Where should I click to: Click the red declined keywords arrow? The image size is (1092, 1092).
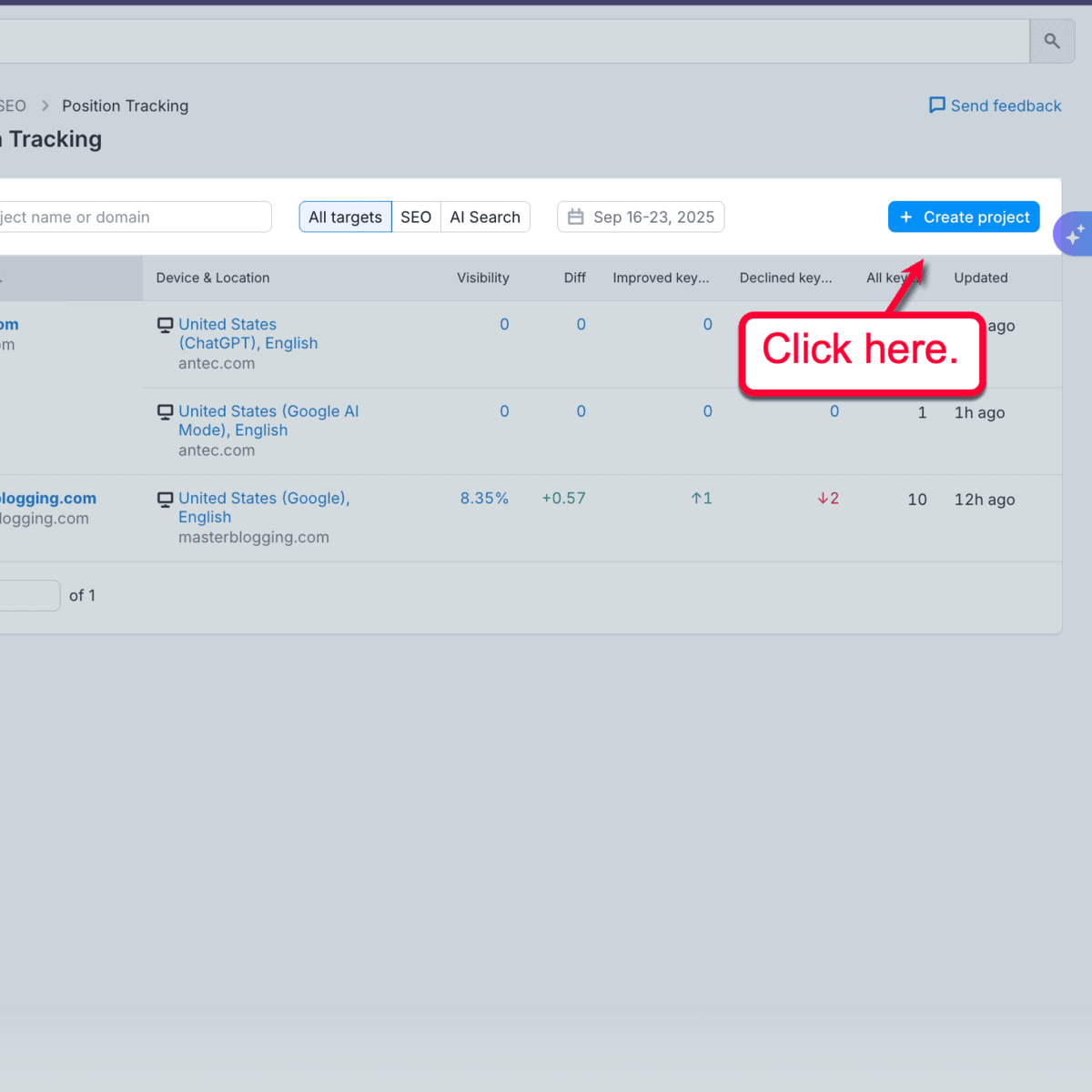827,498
